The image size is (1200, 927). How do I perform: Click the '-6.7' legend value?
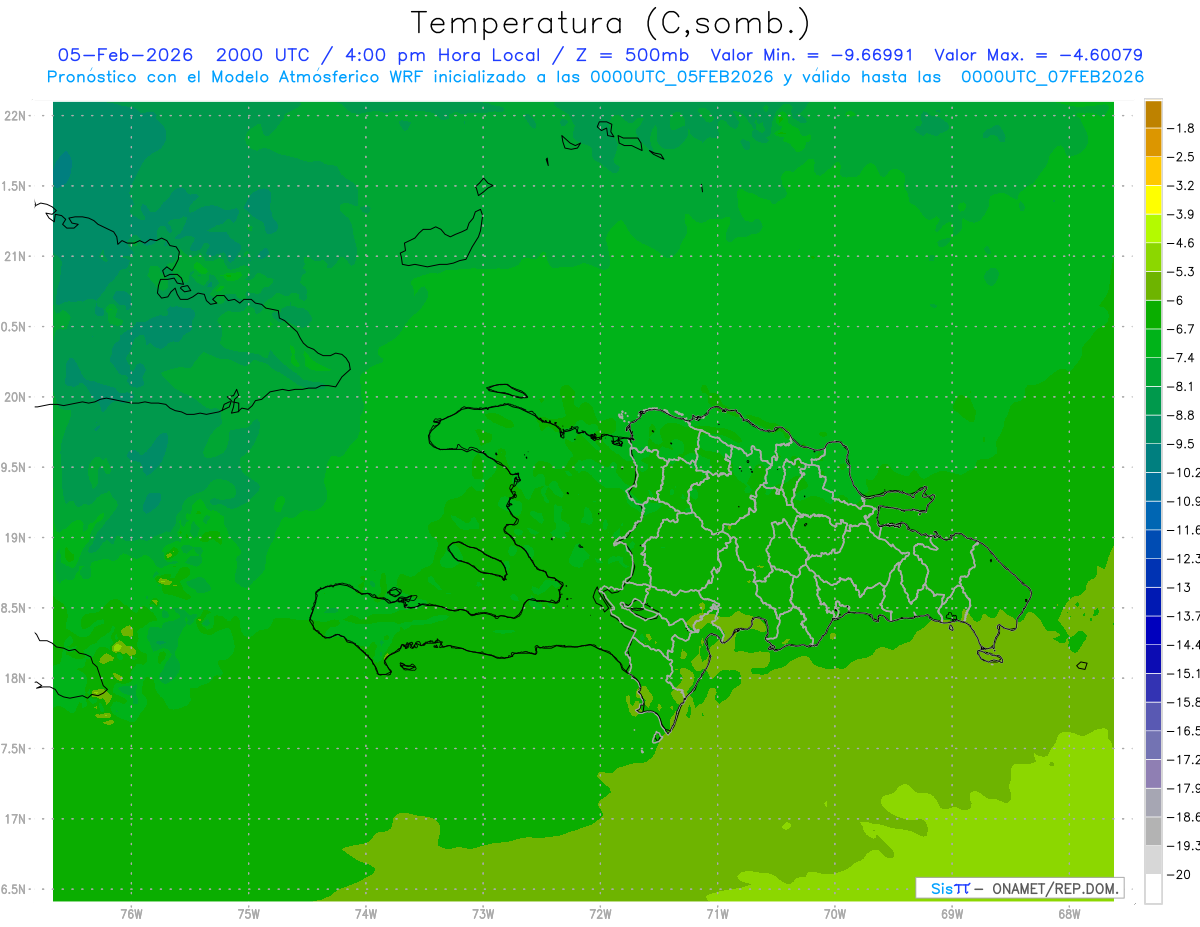click(1181, 329)
